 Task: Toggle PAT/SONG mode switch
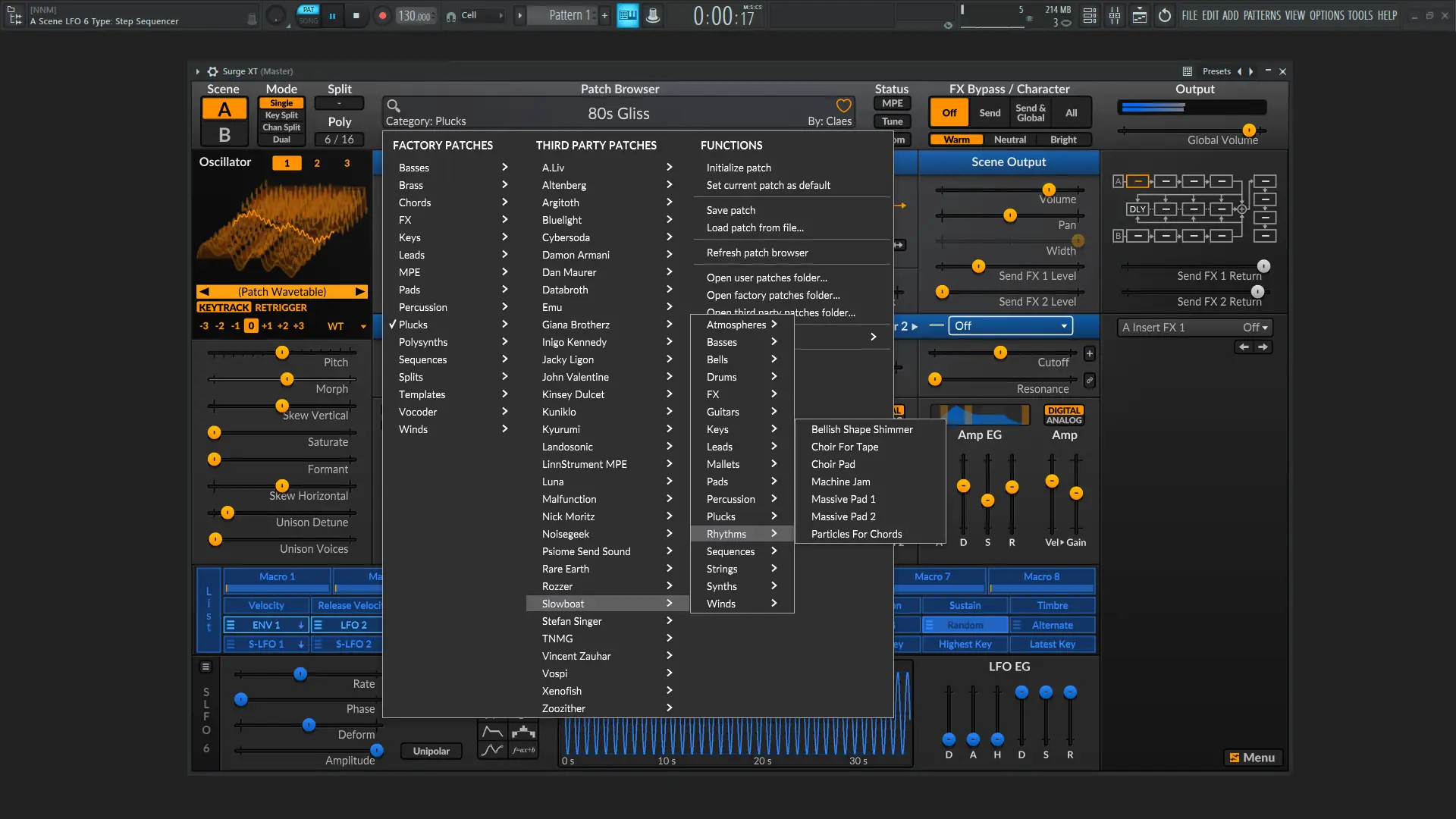click(309, 15)
